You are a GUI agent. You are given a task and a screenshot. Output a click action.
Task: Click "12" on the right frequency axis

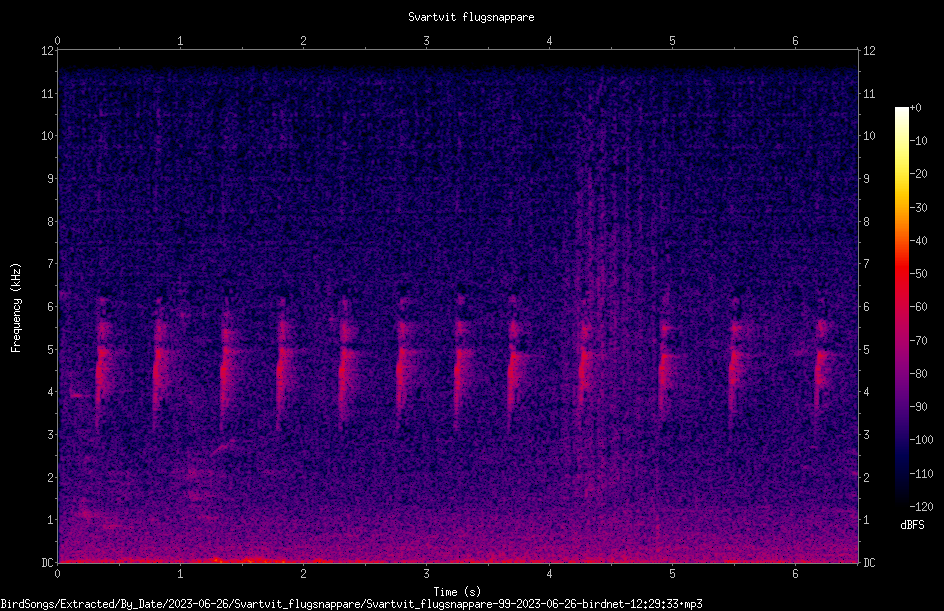(x=869, y=51)
